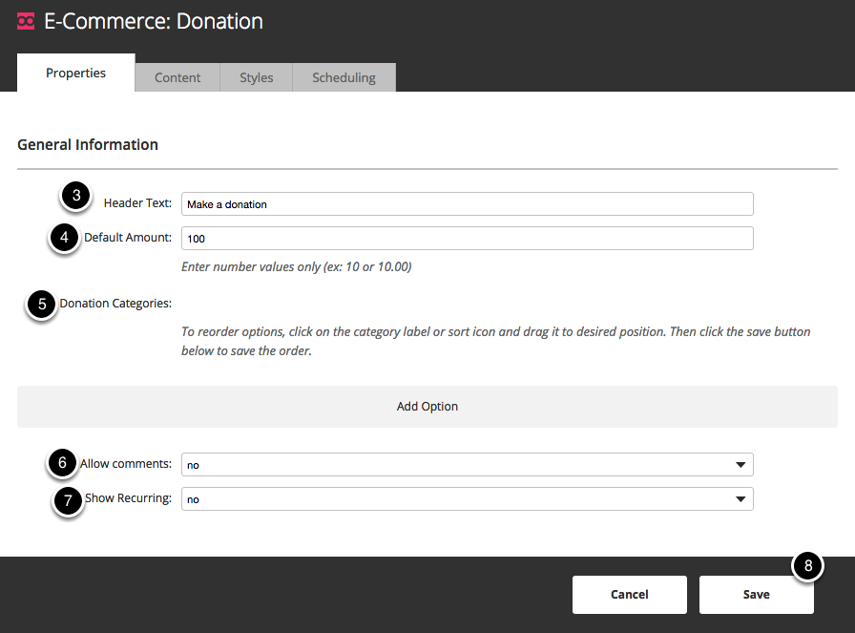Switch to the Content tab

coord(177,77)
